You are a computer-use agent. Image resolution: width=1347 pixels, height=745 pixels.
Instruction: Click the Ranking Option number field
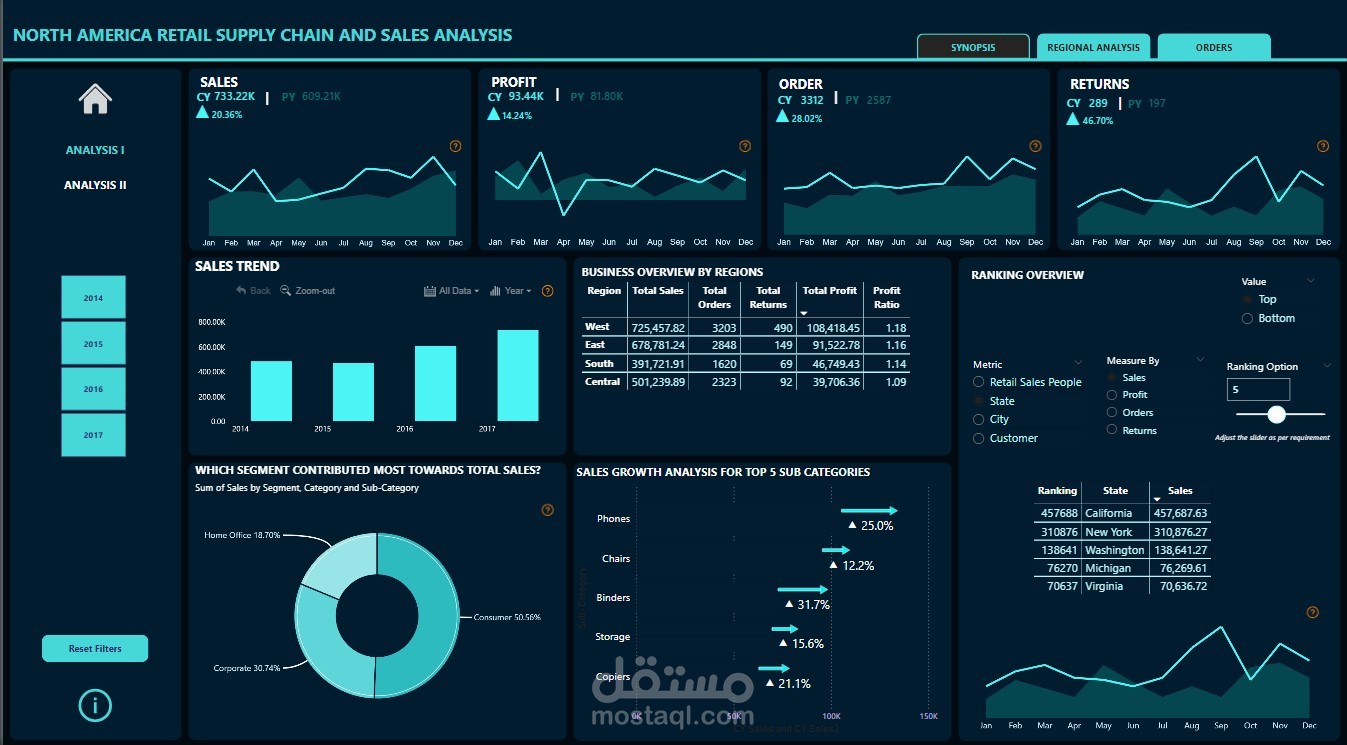pos(1258,390)
